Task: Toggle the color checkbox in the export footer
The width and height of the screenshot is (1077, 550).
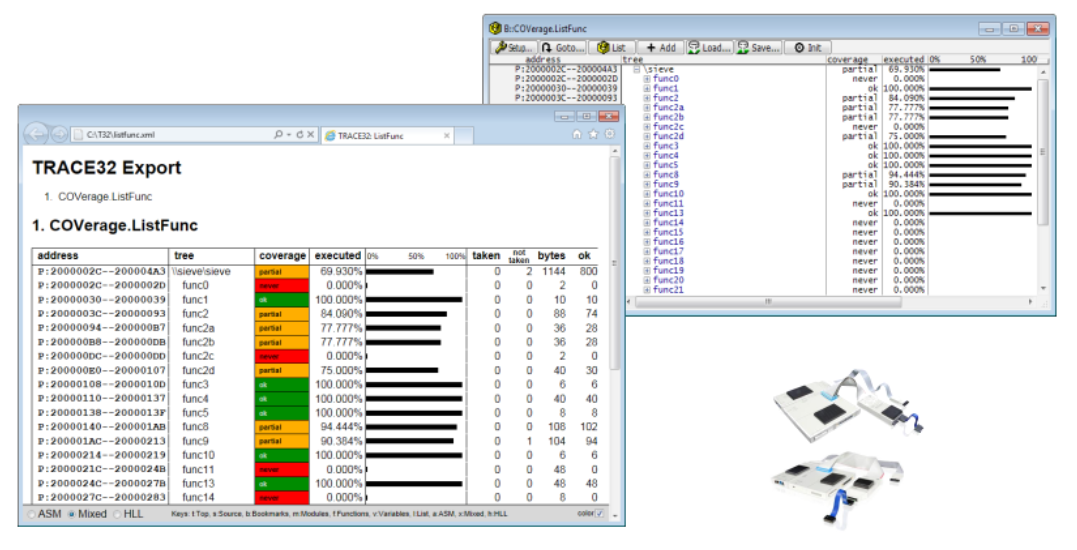Action: (599, 514)
